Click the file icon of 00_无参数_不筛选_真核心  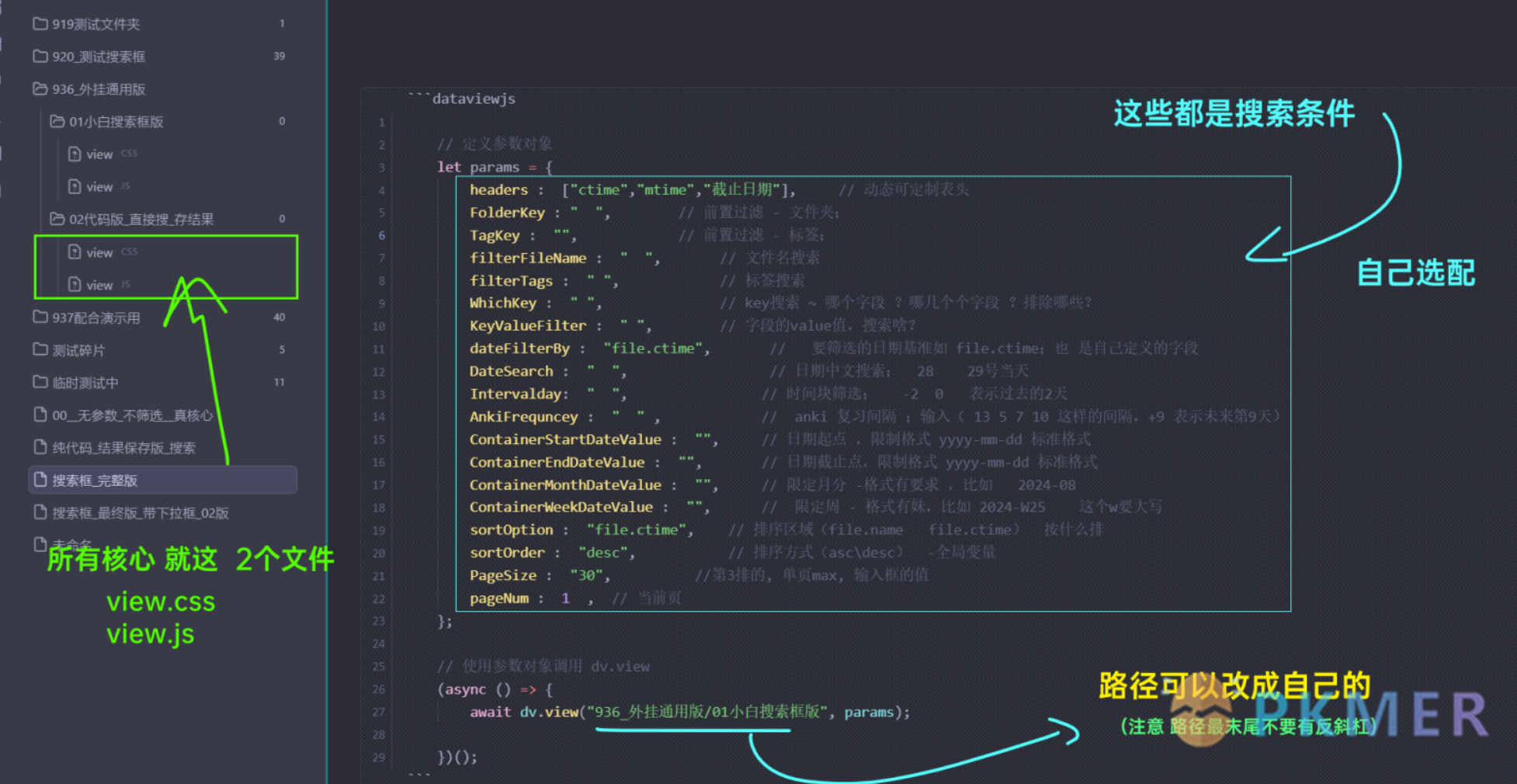click(40, 415)
